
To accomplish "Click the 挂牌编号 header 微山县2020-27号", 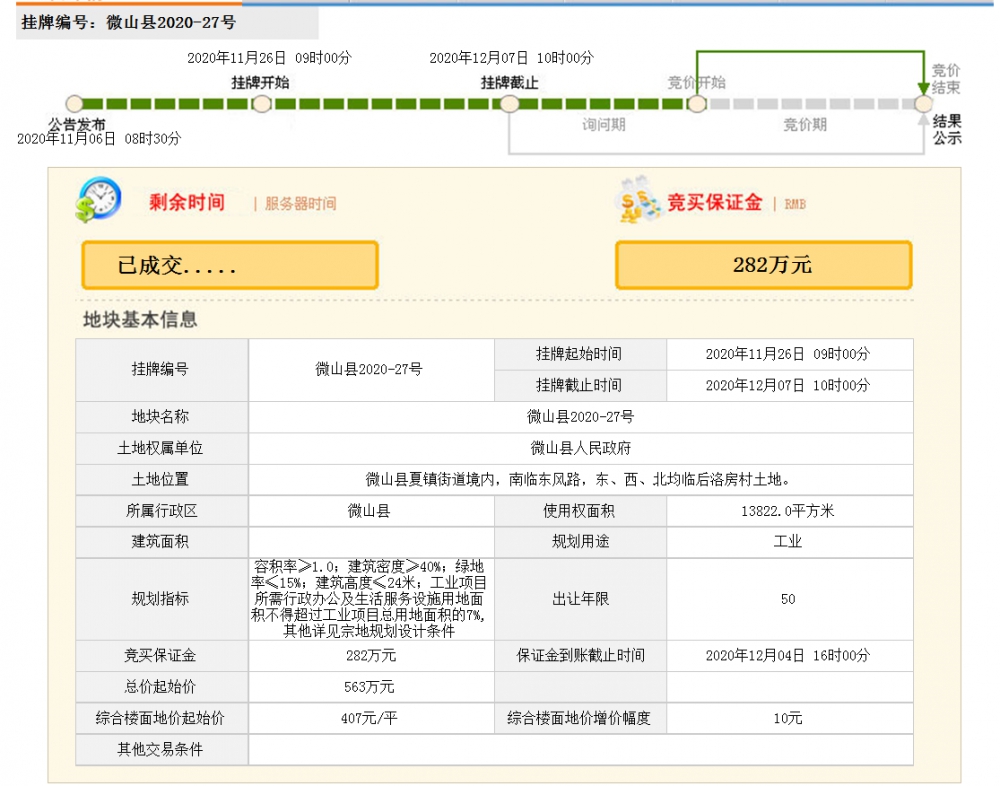I will [x=129, y=23].
